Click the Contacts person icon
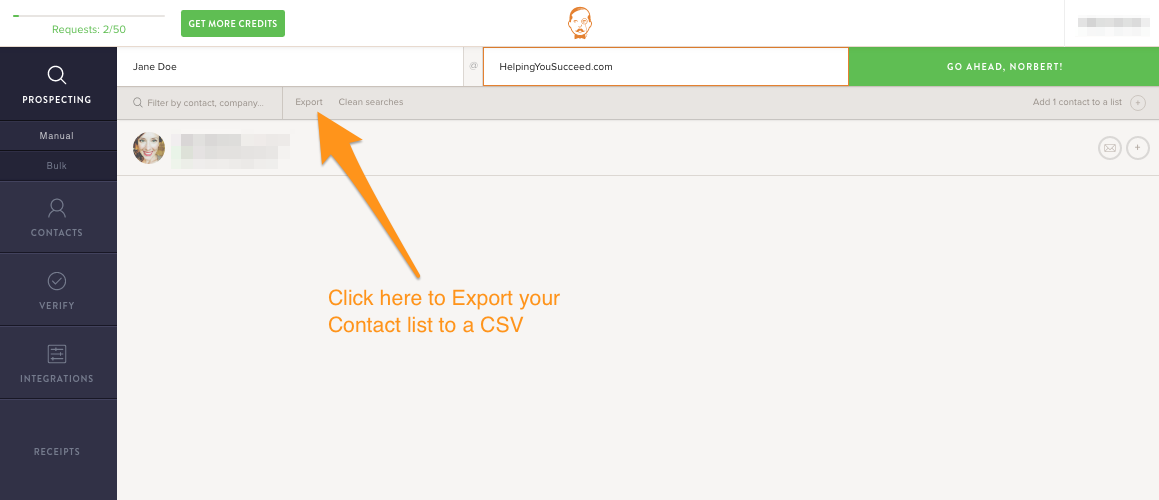The width and height of the screenshot is (1159, 500). click(x=57, y=208)
